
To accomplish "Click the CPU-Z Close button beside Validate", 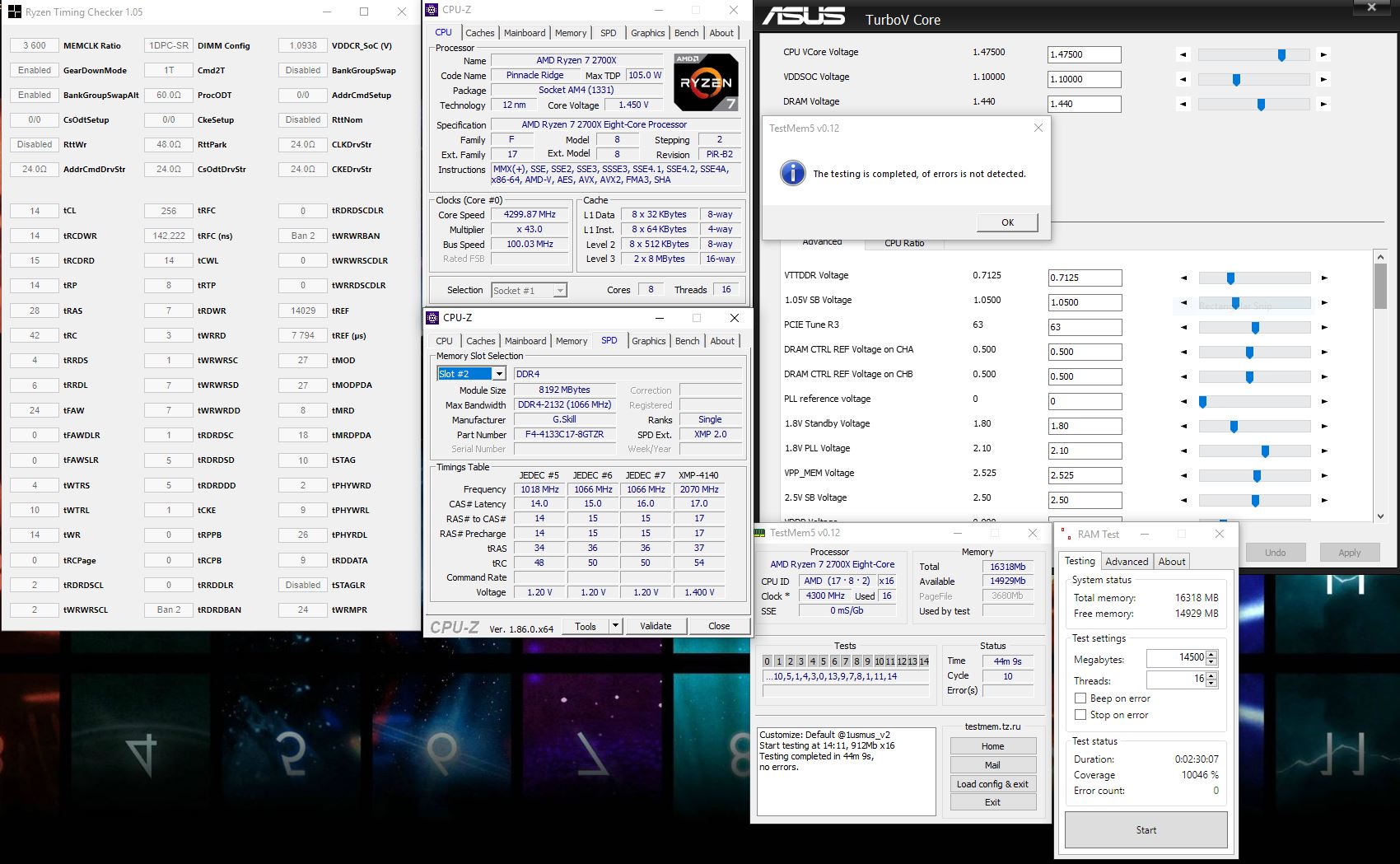I will 719,626.
